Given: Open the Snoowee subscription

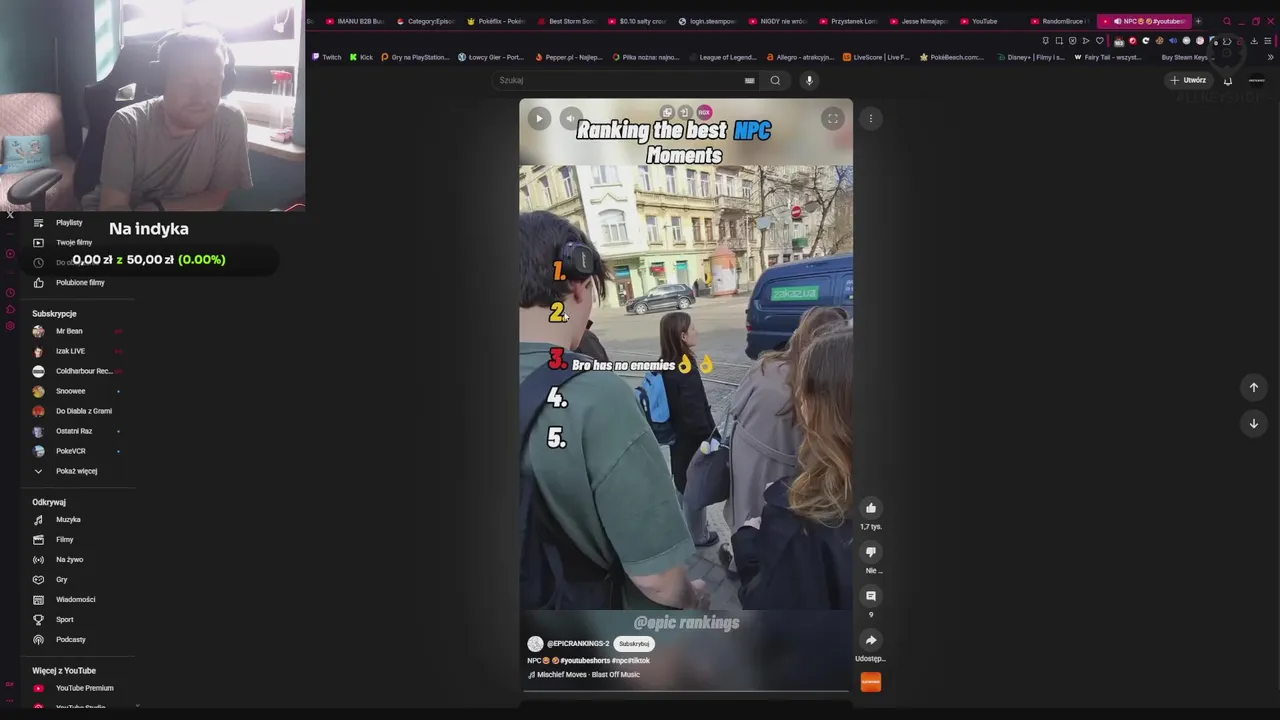Looking at the screenshot, I should pyautogui.click(x=70, y=391).
